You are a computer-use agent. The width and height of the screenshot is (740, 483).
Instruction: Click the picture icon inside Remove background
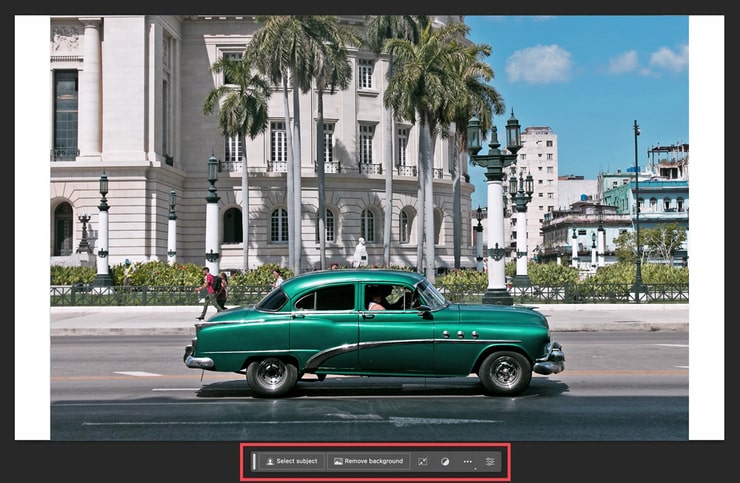point(338,461)
